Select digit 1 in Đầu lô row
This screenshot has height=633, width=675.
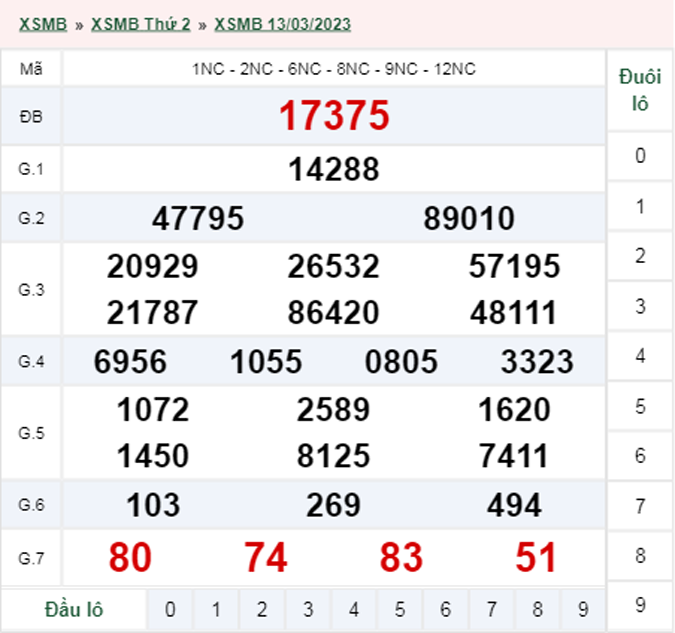(x=216, y=609)
